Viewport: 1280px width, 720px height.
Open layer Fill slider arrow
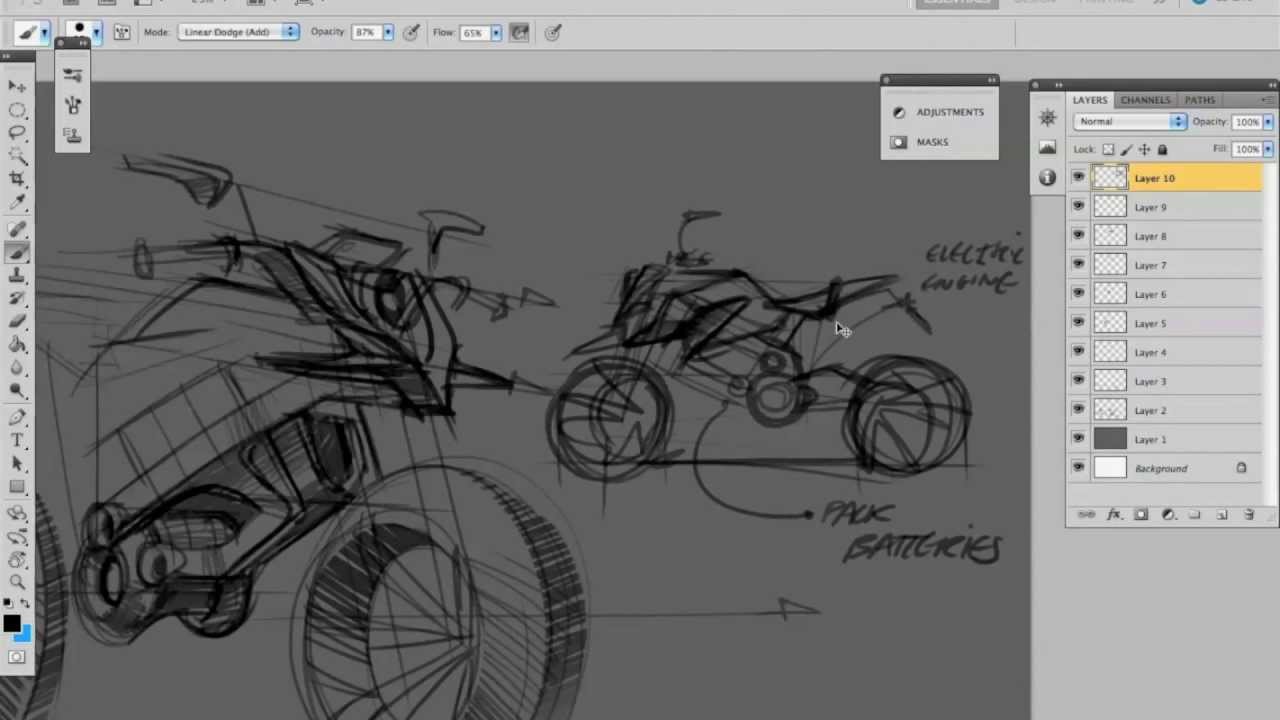tap(1268, 149)
